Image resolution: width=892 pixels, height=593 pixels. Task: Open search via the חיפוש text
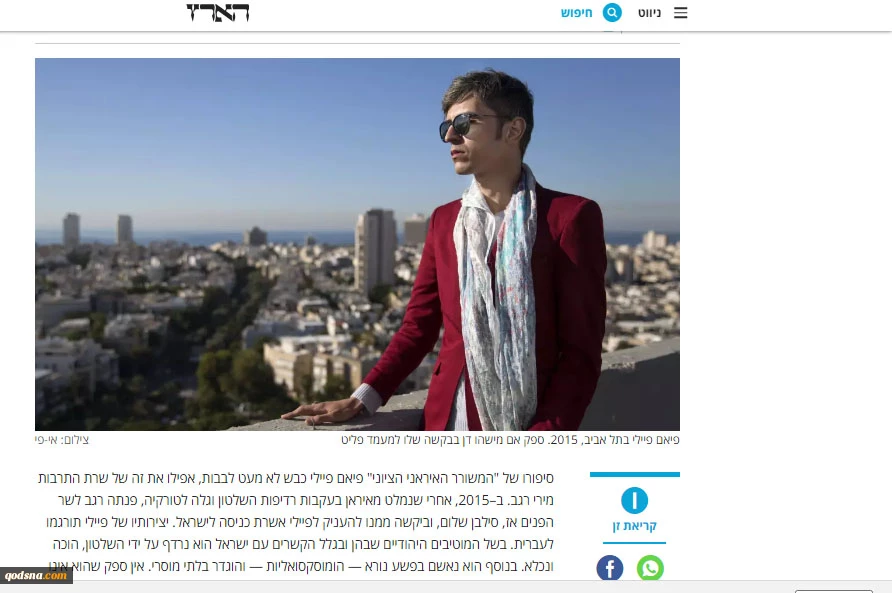pos(576,13)
